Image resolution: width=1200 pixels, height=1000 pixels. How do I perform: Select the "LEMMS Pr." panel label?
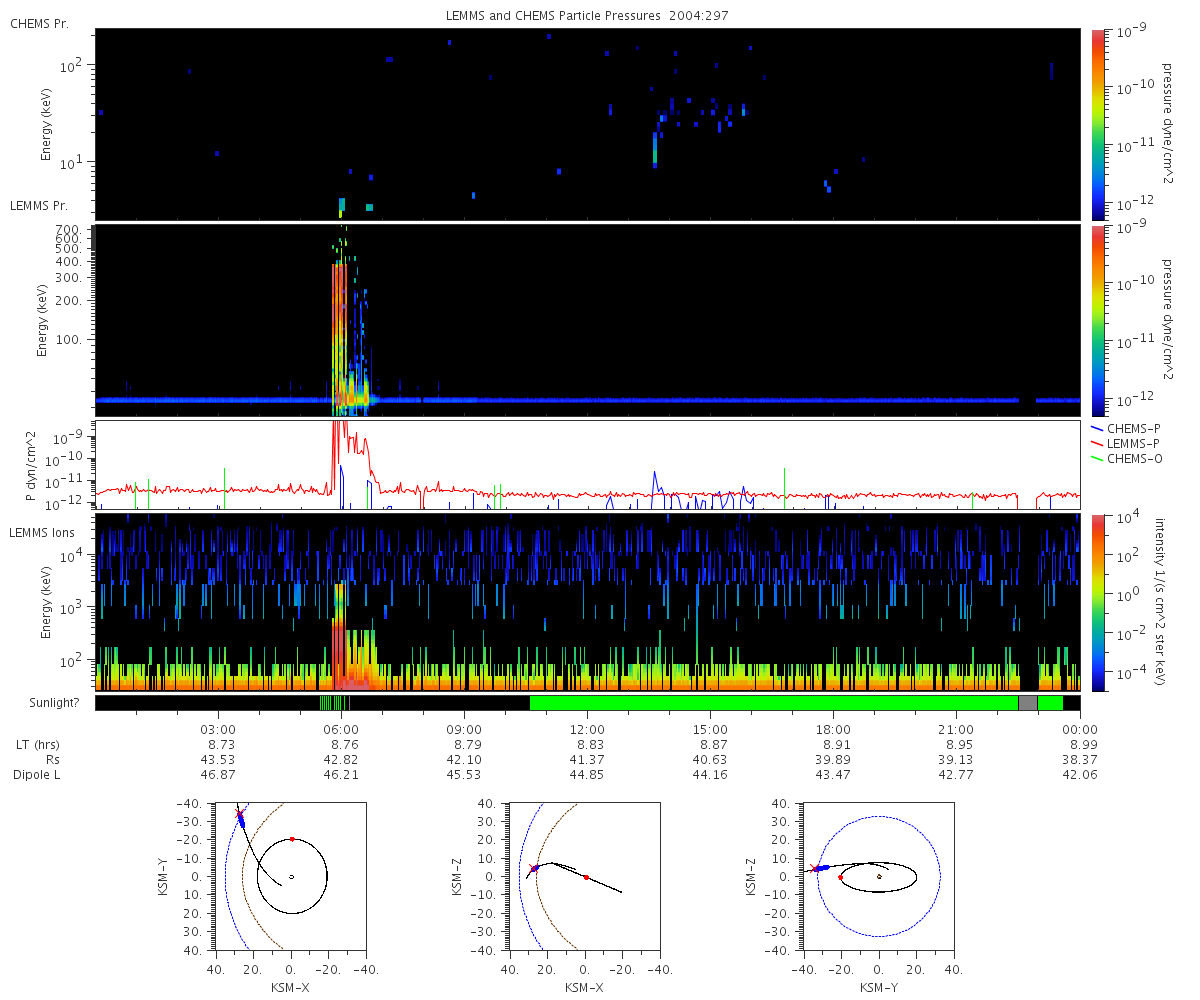pyautogui.click(x=39, y=205)
